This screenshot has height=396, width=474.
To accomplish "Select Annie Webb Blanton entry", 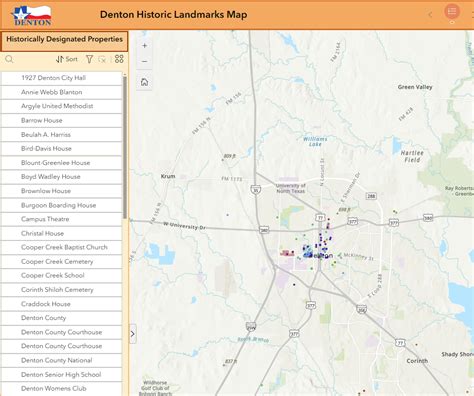I will tap(61, 92).
